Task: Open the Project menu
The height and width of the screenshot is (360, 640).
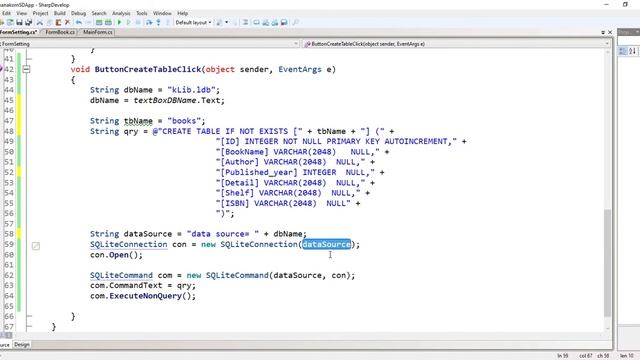Action: [40, 13]
